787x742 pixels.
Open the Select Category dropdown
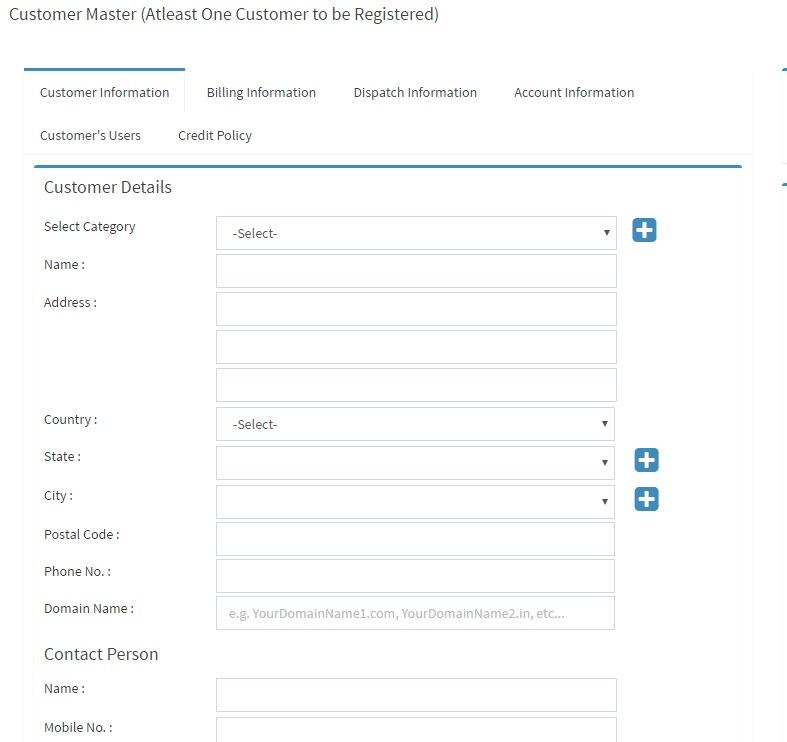click(416, 233)
